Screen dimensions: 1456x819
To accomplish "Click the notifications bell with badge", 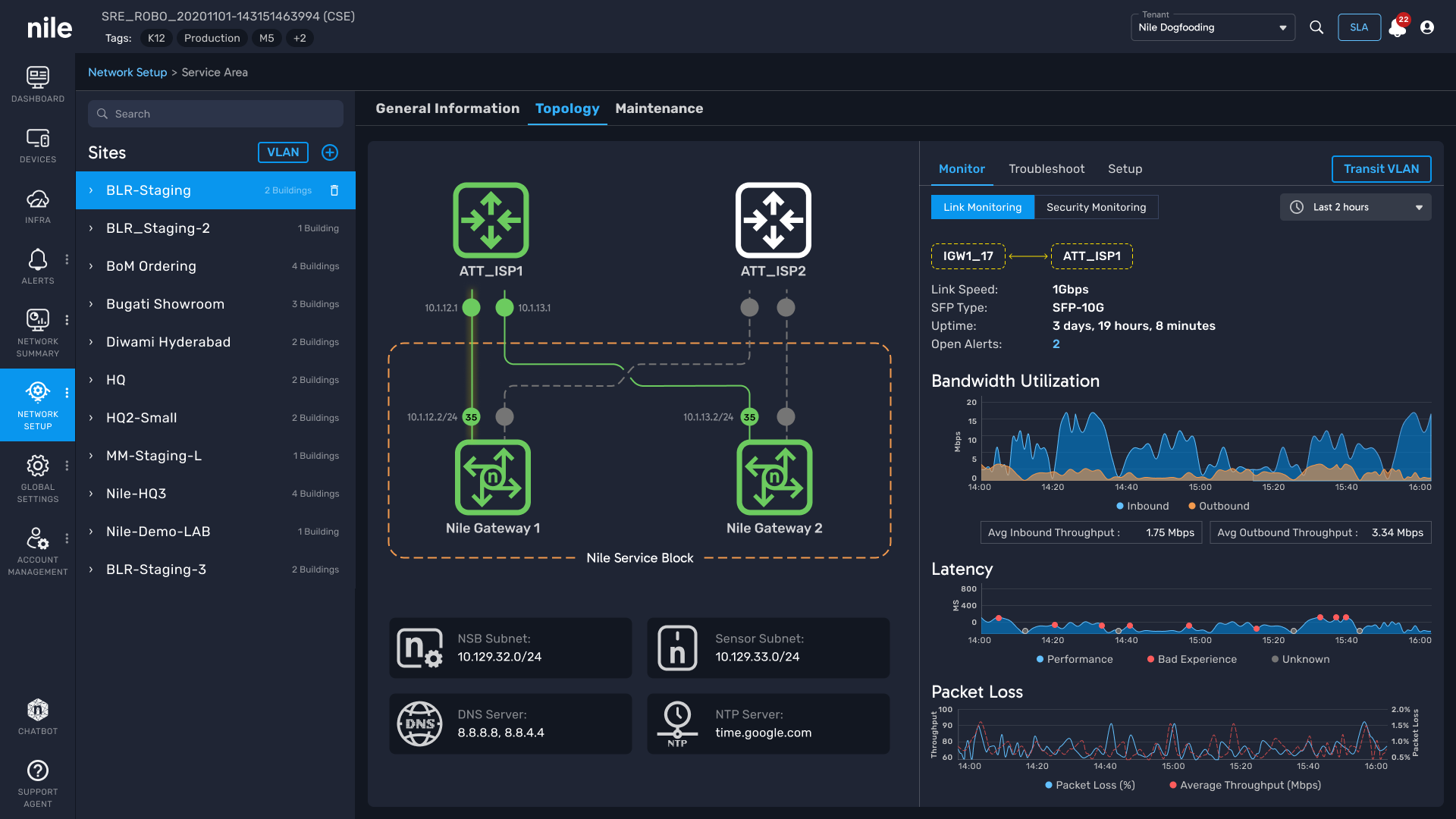I will click(1397, 27).
